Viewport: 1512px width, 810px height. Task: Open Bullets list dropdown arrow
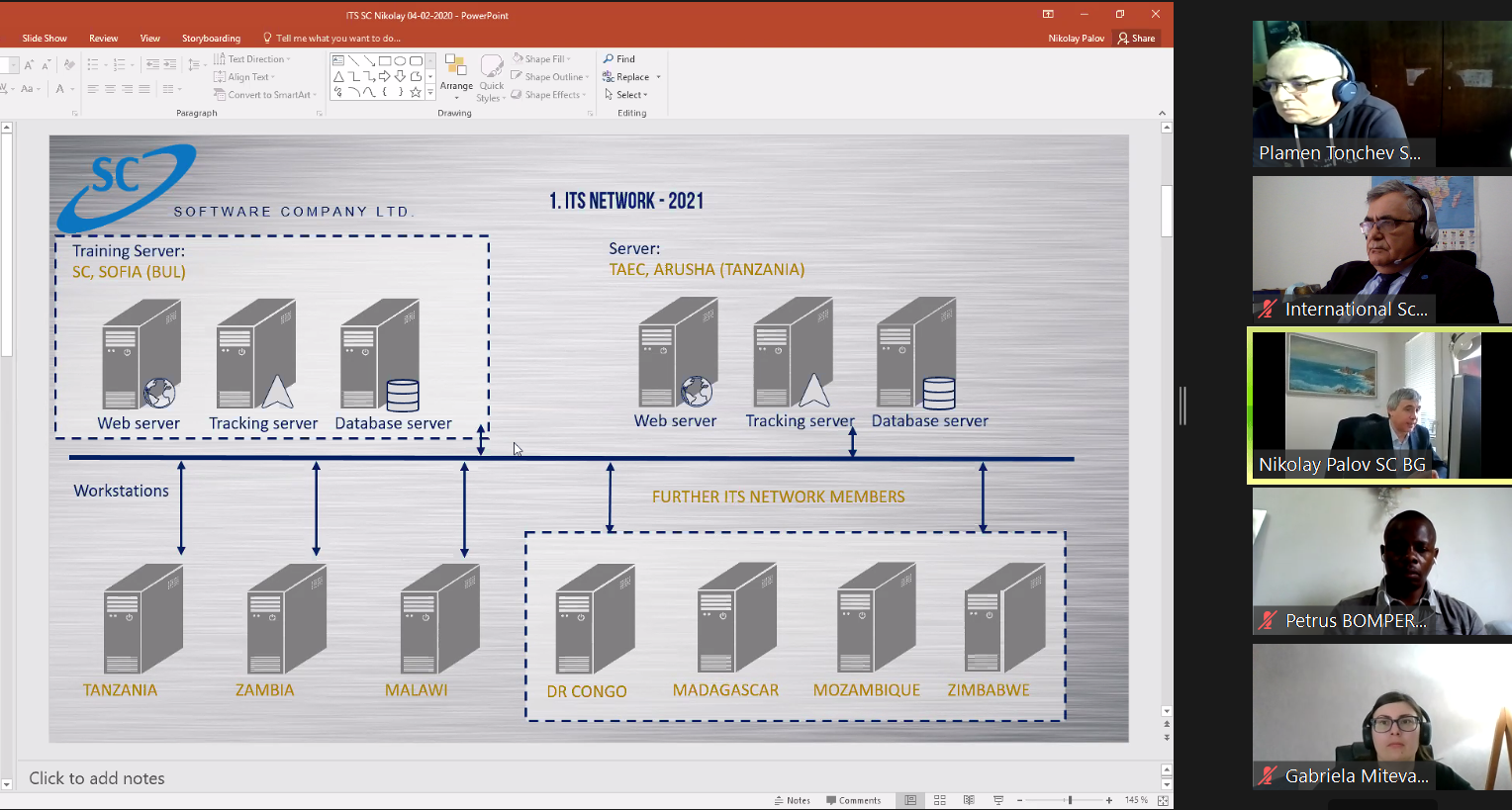click(x=105, y=64)
